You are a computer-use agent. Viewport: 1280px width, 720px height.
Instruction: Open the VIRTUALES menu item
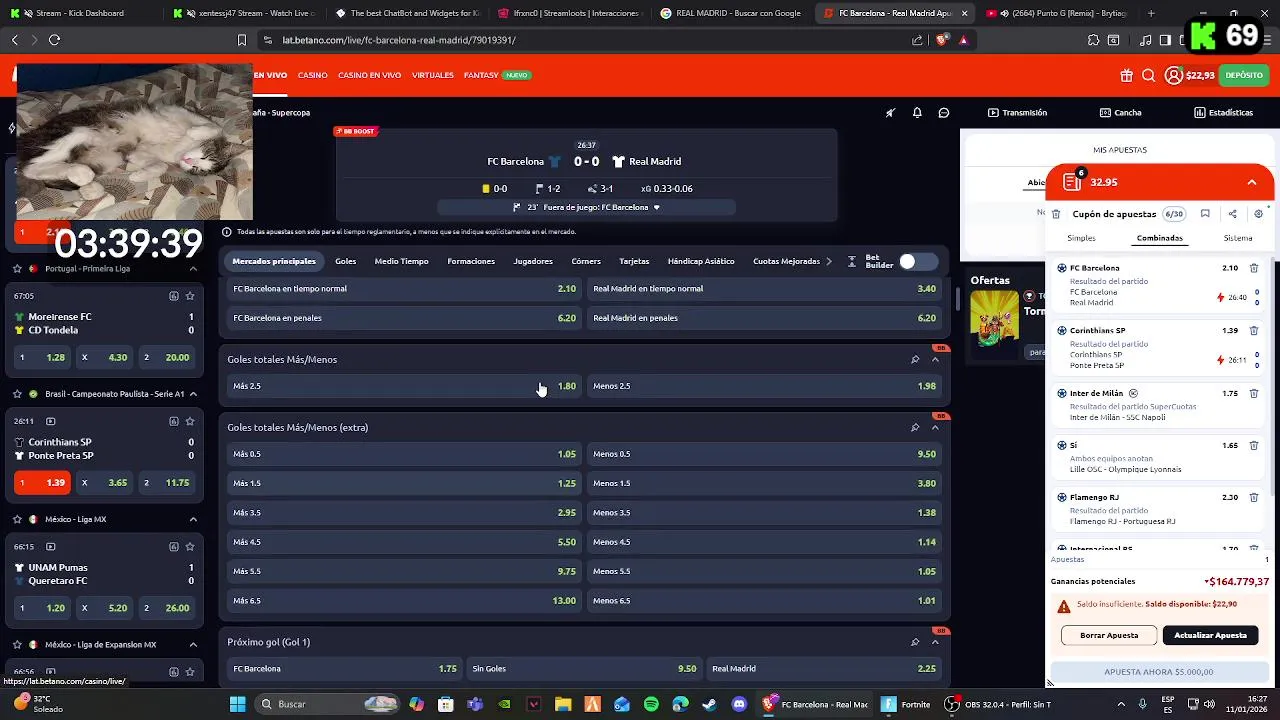pos(433,75)
